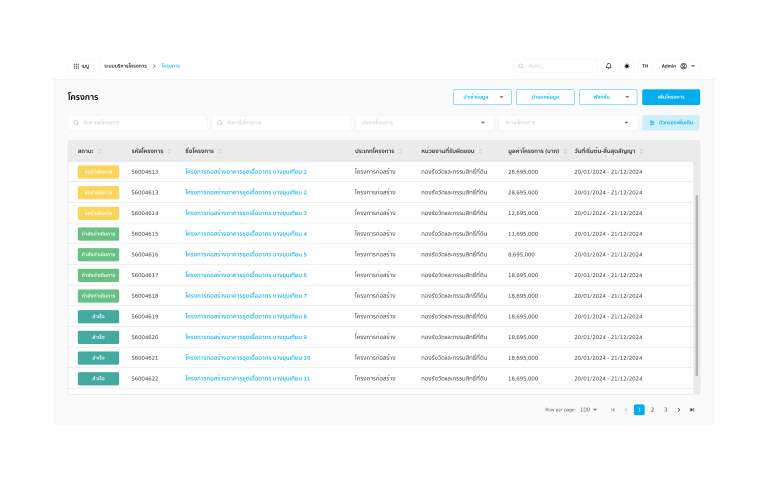
Task: Open project link ending in บางขุนเทียน 5
Action: coord(246,254)
